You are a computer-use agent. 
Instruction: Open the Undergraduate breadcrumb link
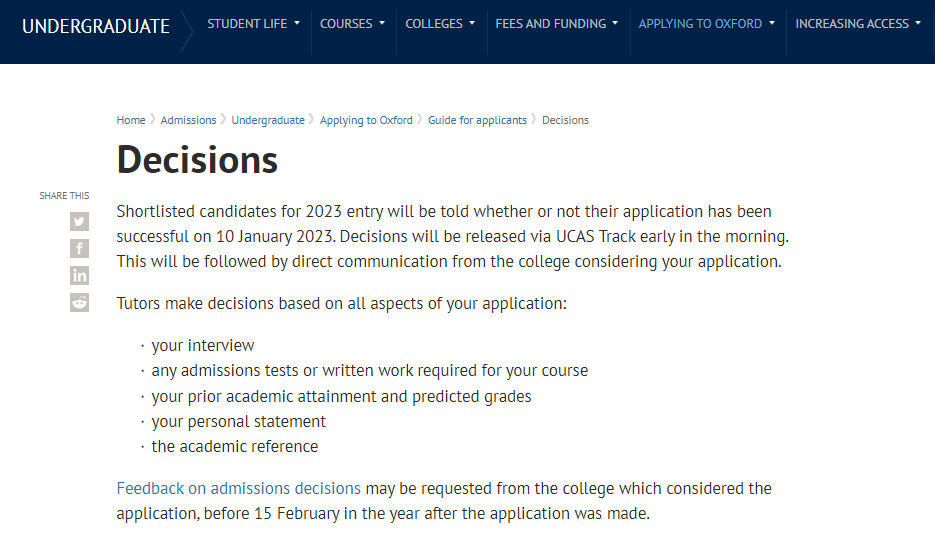[268, 120]
